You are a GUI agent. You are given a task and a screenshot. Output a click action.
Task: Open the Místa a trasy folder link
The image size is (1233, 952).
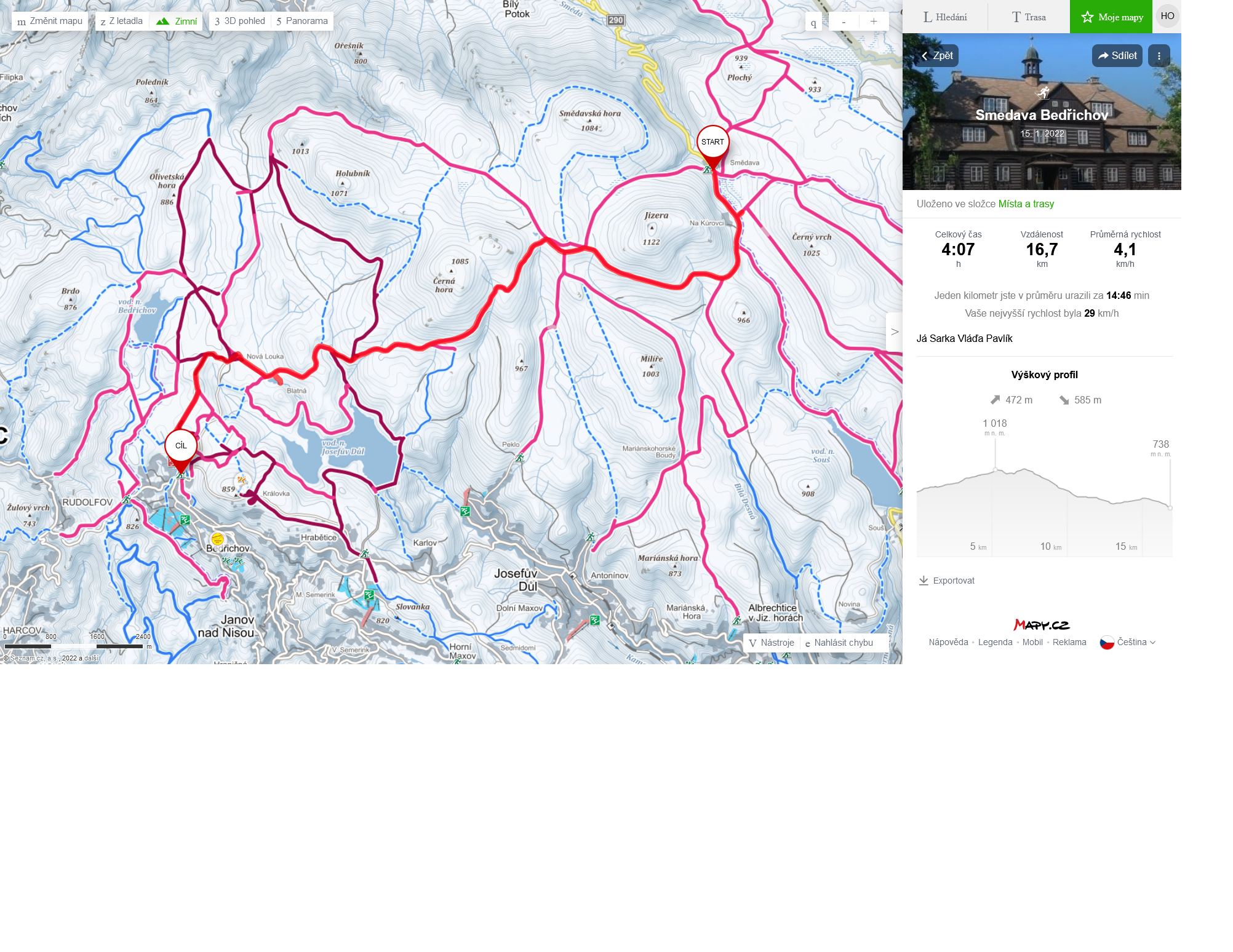coord(1026,204)
